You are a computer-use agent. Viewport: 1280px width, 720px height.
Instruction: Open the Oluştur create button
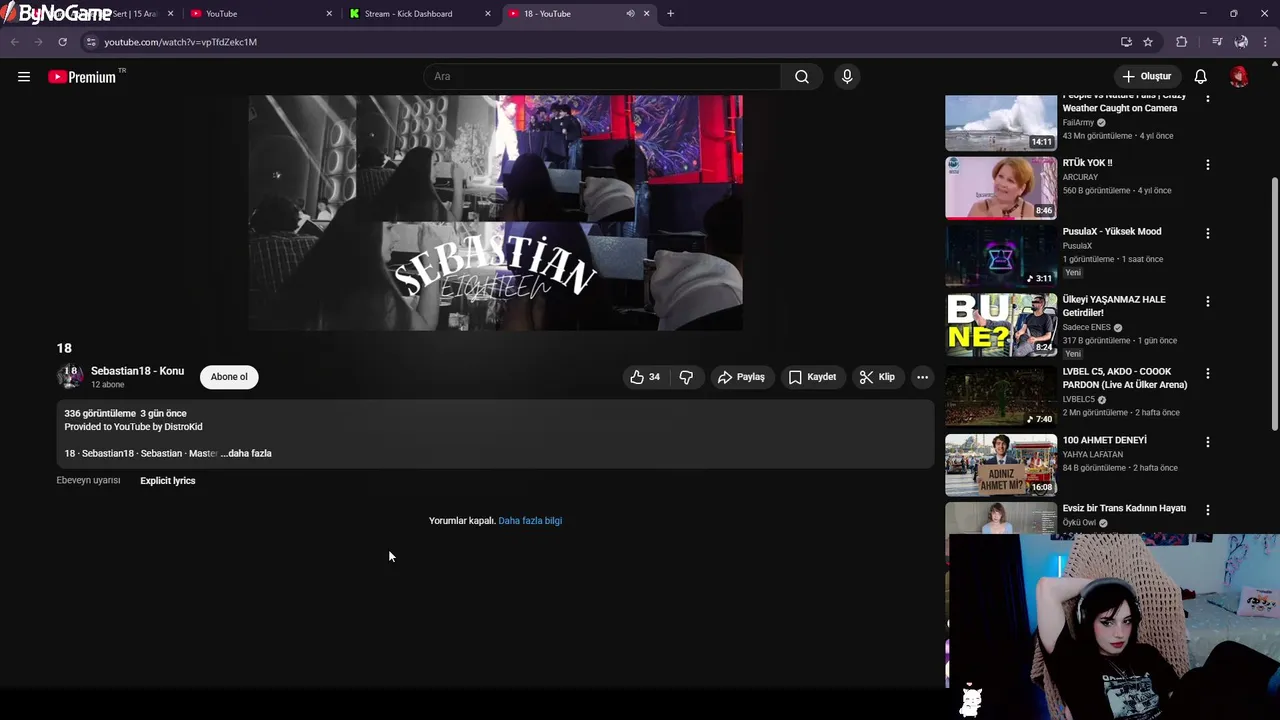[1146, 77]
